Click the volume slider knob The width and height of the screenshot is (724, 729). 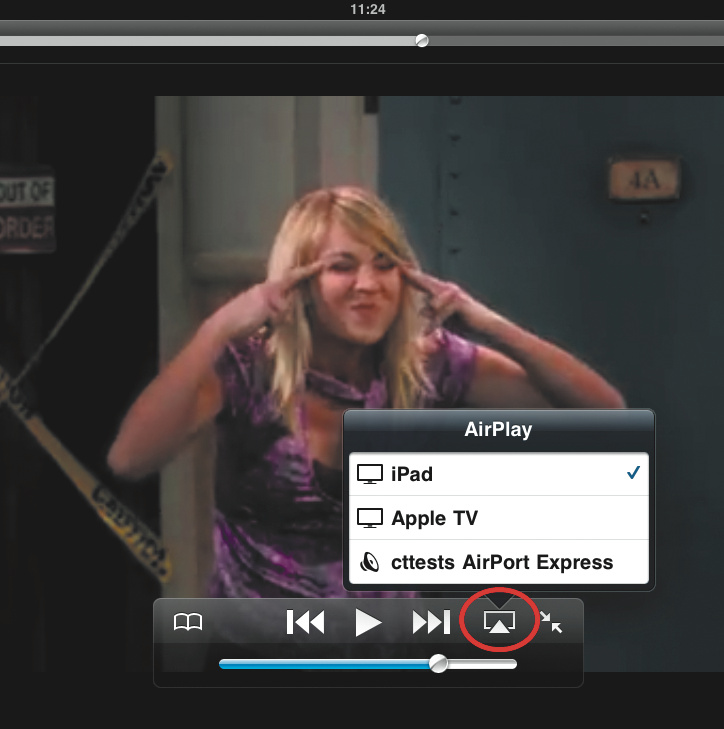coord(438,663)
